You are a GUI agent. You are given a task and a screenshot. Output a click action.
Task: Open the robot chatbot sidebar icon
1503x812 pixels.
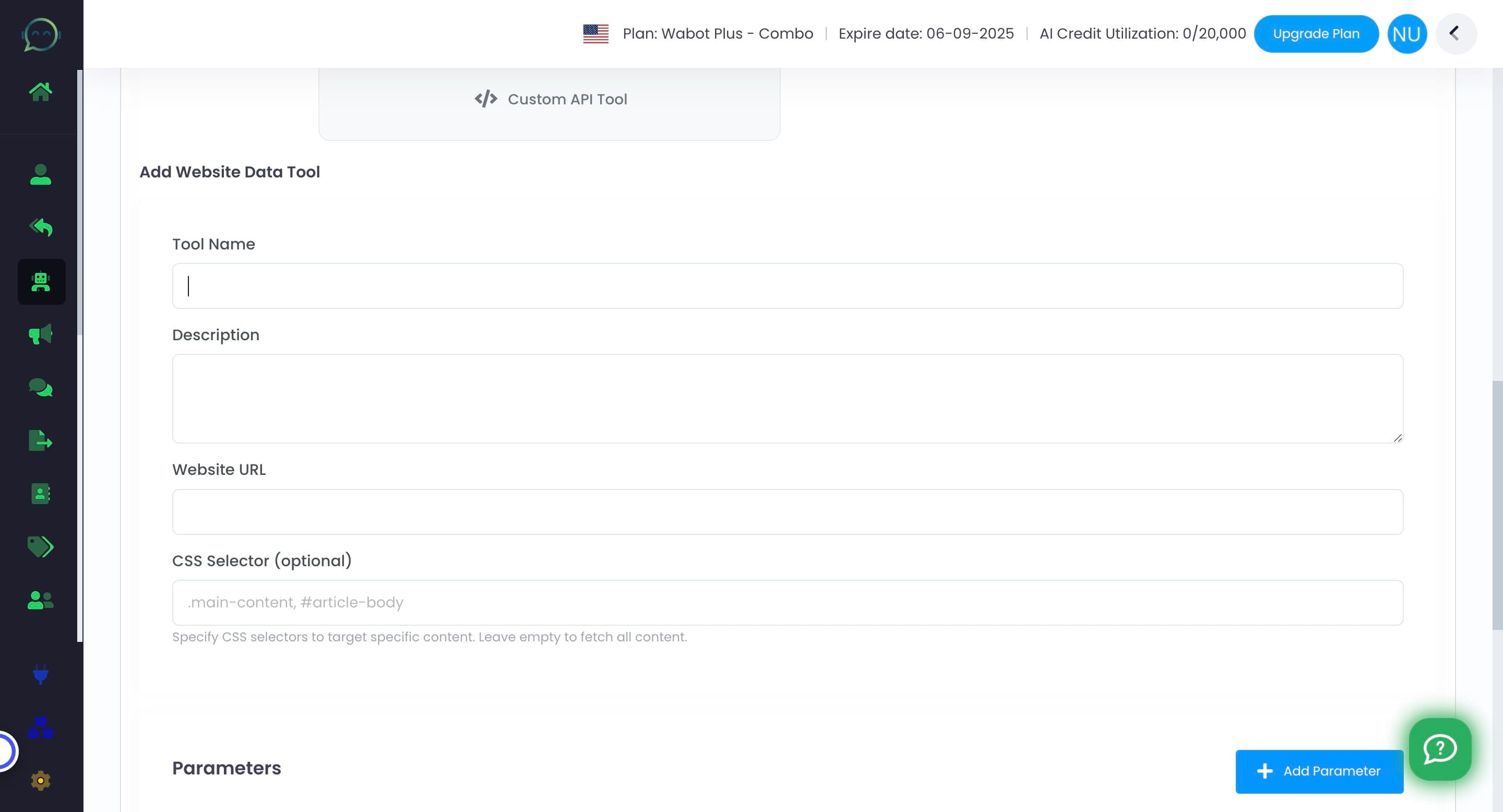click(41, 282)
